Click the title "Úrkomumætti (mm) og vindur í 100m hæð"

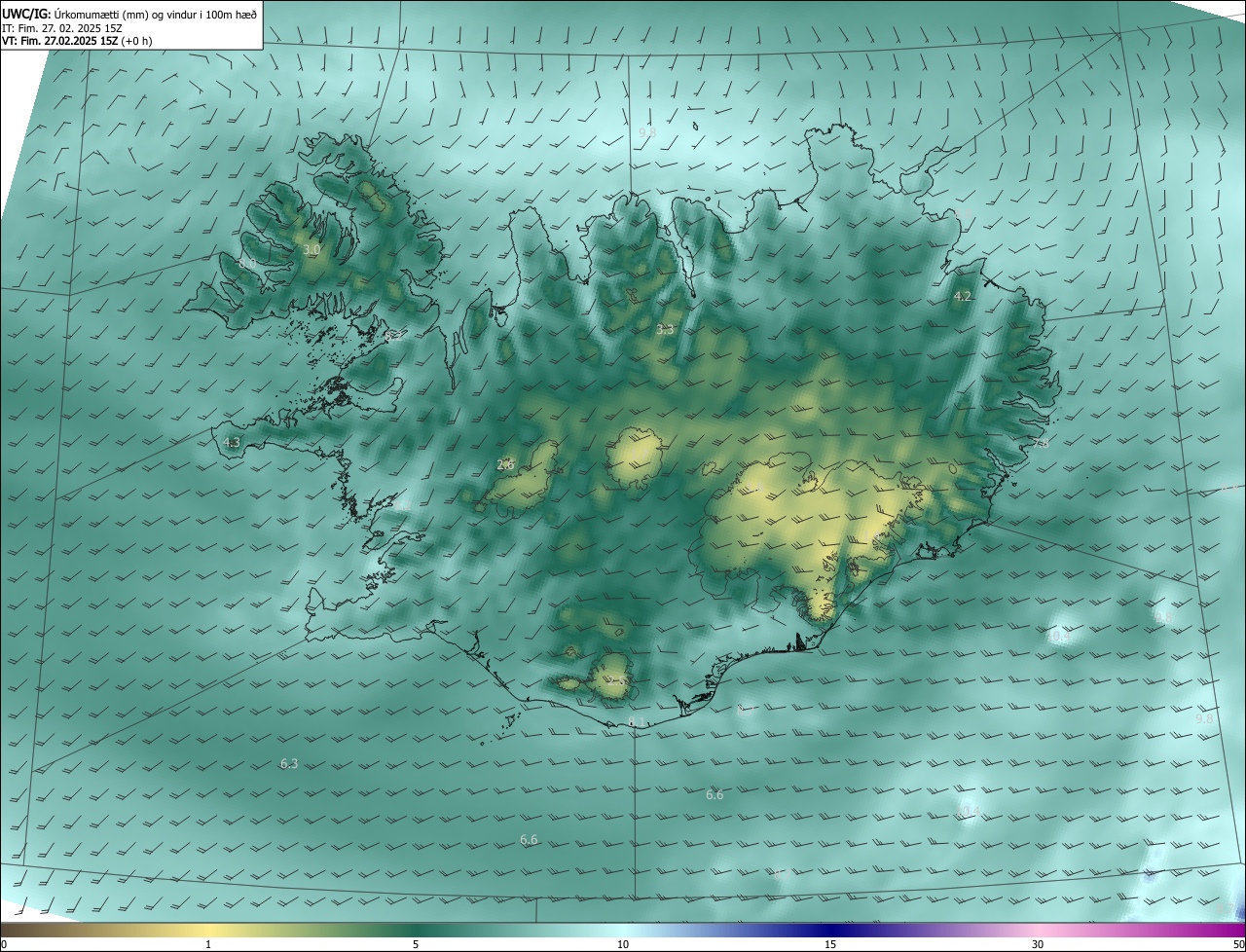tap(154, 13)
